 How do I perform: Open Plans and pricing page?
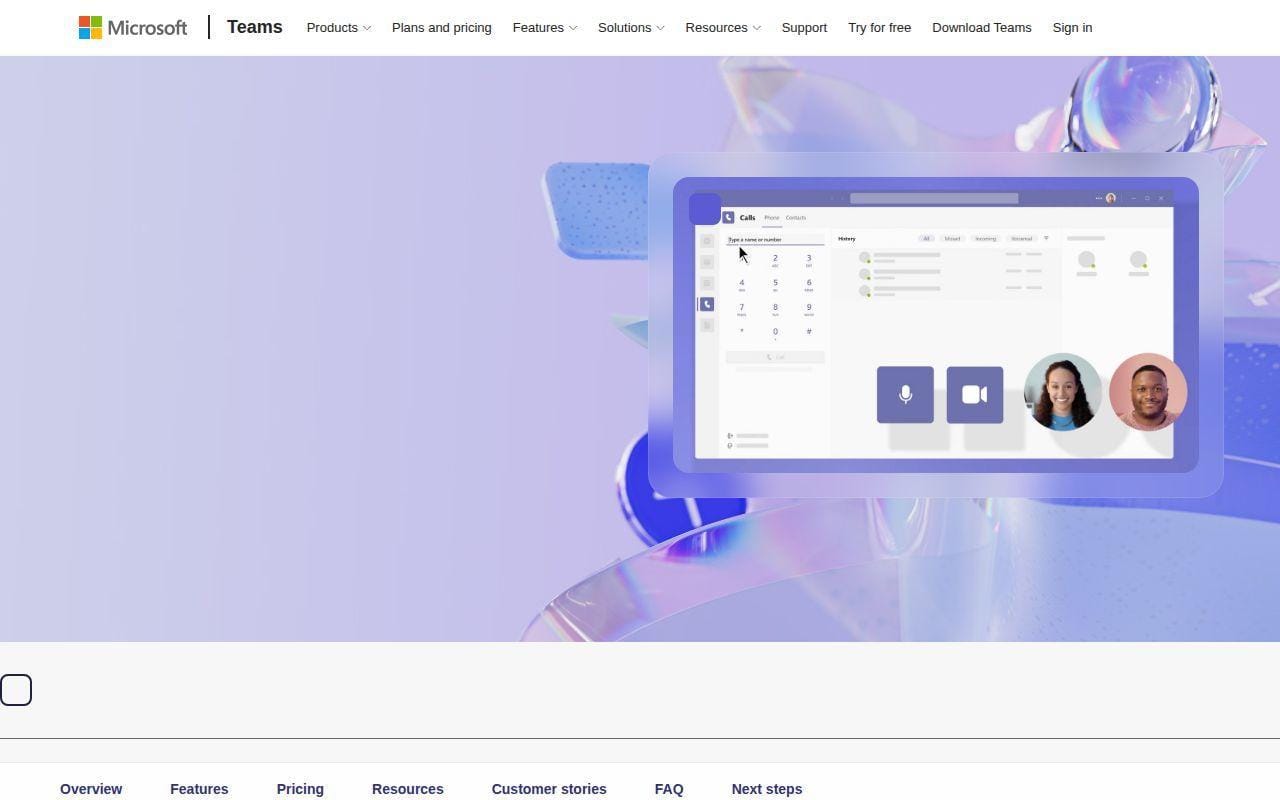(442, 27)
